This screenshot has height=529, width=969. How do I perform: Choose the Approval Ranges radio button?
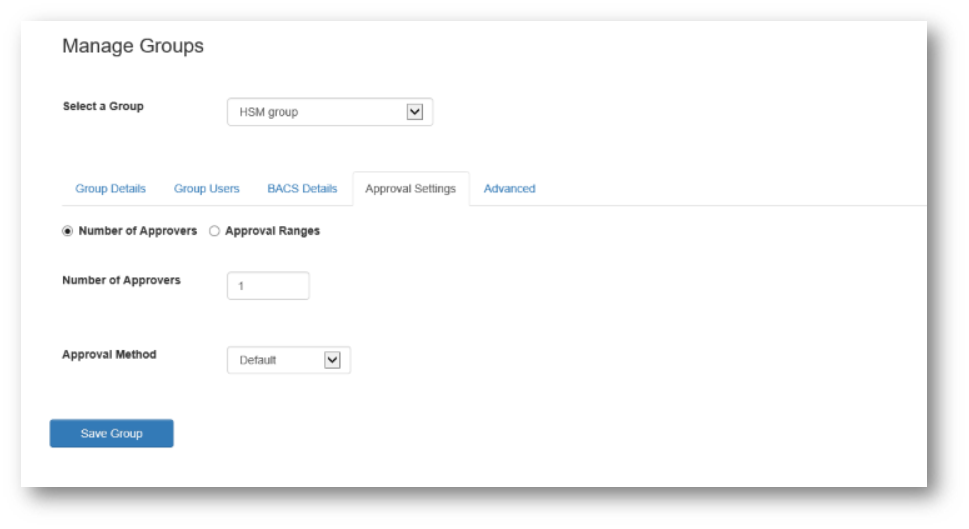[214, 231]
